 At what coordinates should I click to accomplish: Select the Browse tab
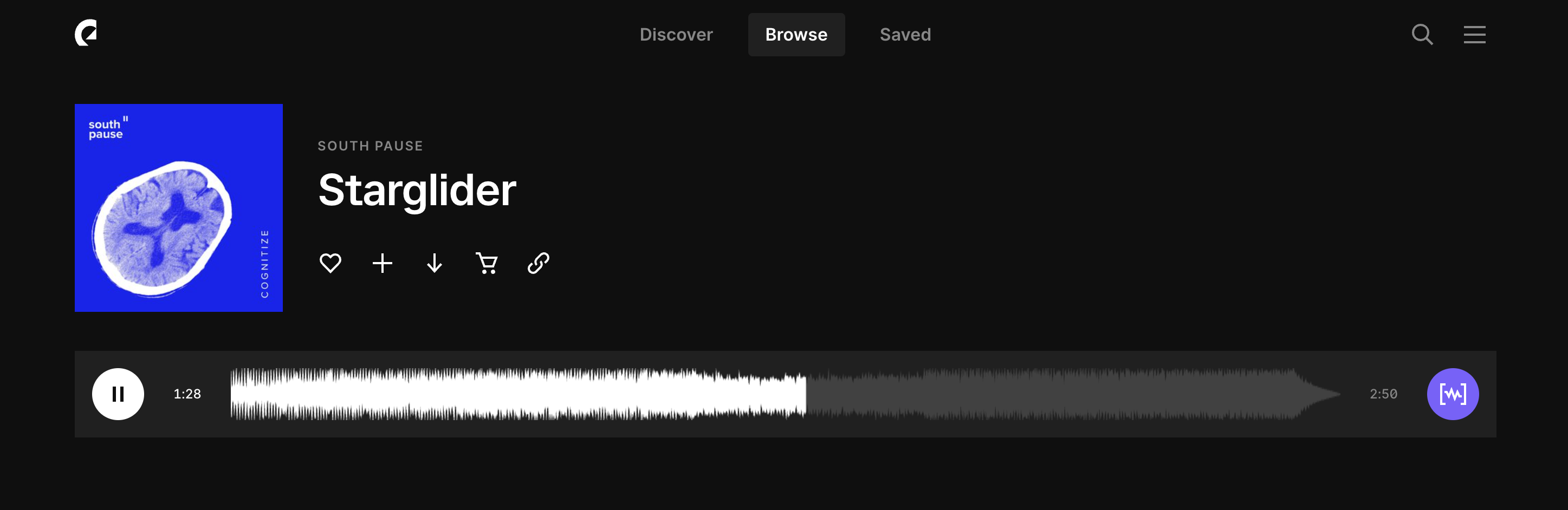796,35
